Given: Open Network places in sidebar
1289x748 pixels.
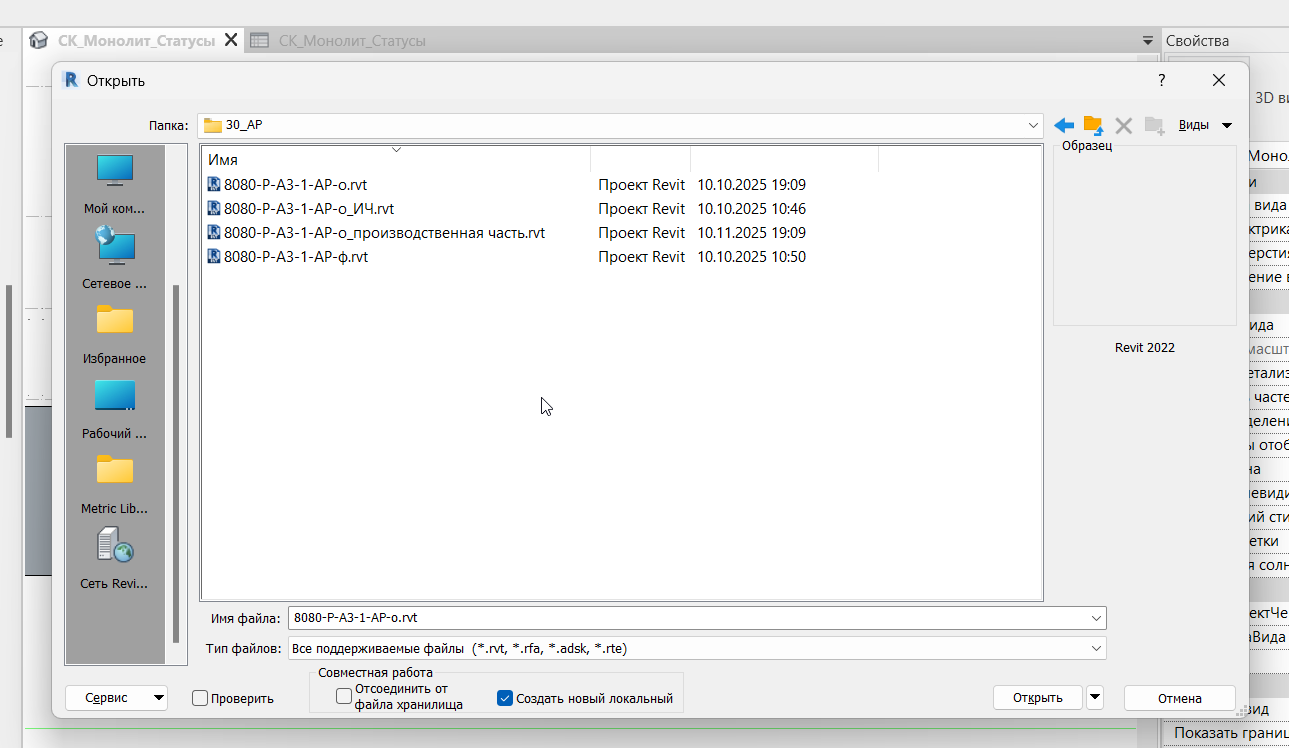Looking at the screenshot, I should point(115,258).
